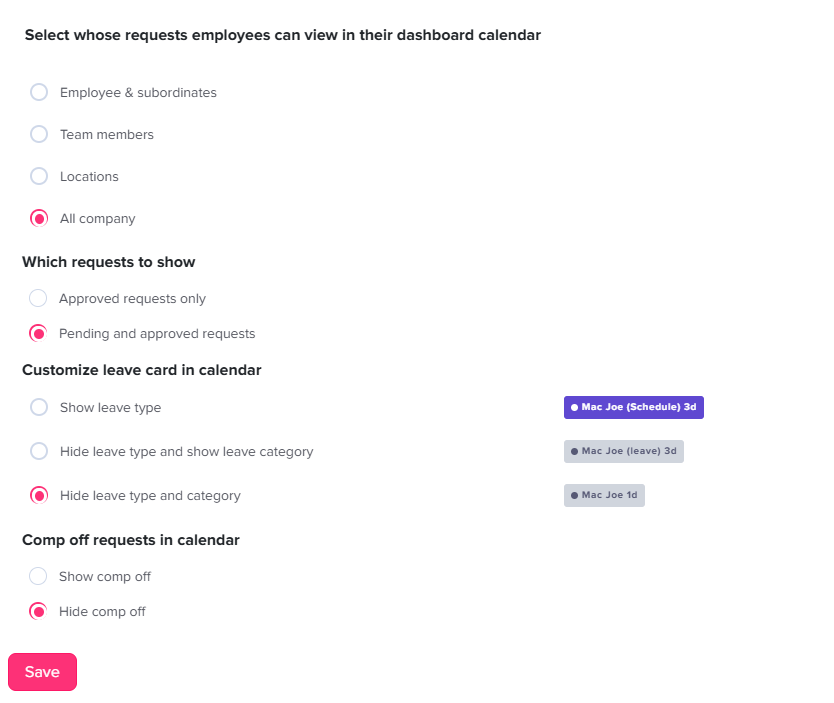Select Hide leave type and show leave category

point(39,451)
